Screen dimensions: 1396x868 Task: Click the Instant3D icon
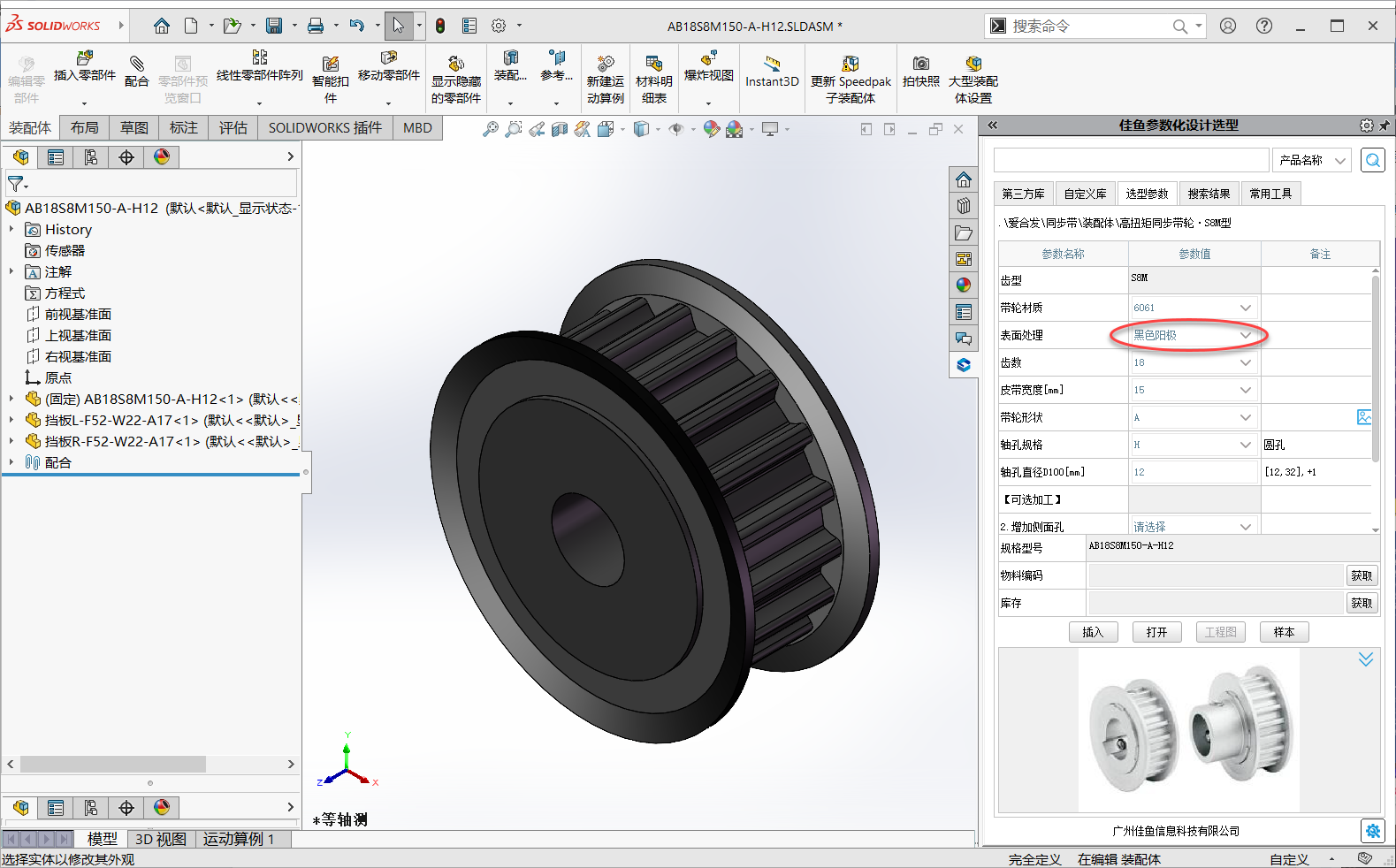pyautogui.click(x=771, y=64)
